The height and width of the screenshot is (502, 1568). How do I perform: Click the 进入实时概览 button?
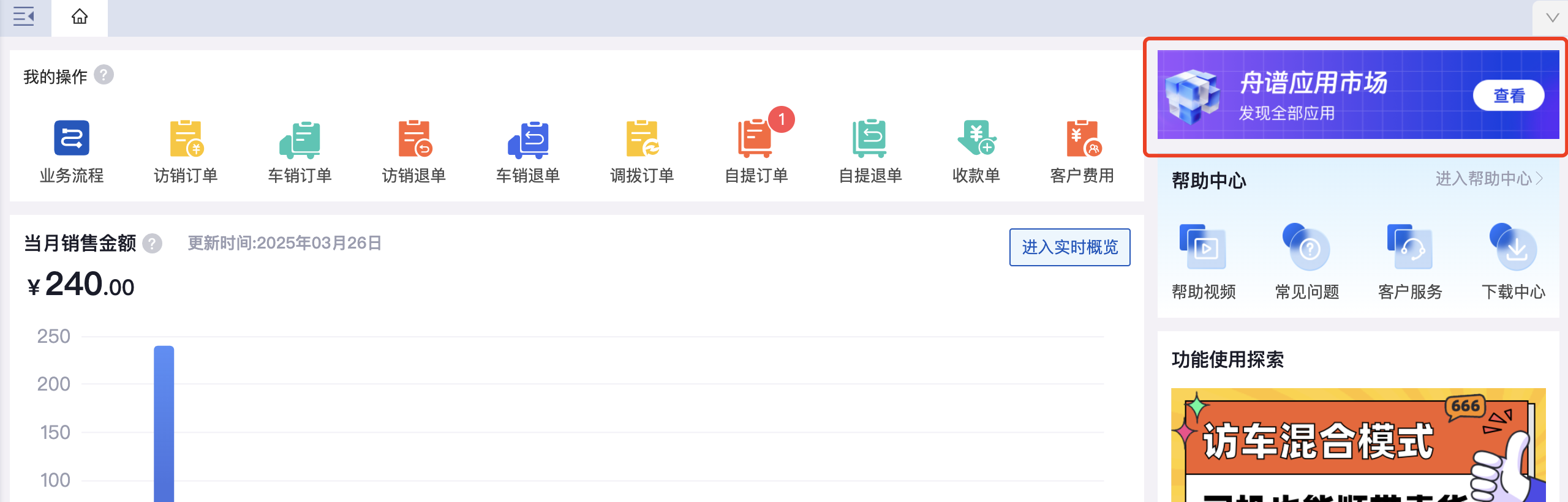1069,247
